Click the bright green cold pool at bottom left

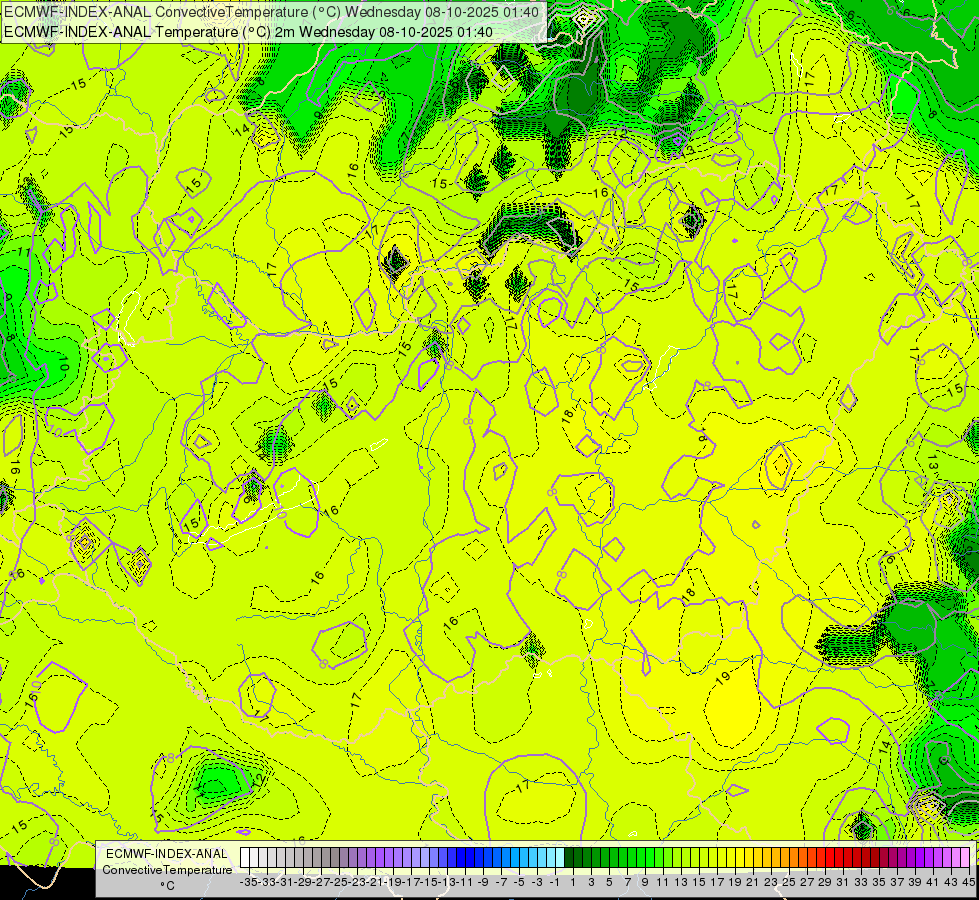(215, 781)
